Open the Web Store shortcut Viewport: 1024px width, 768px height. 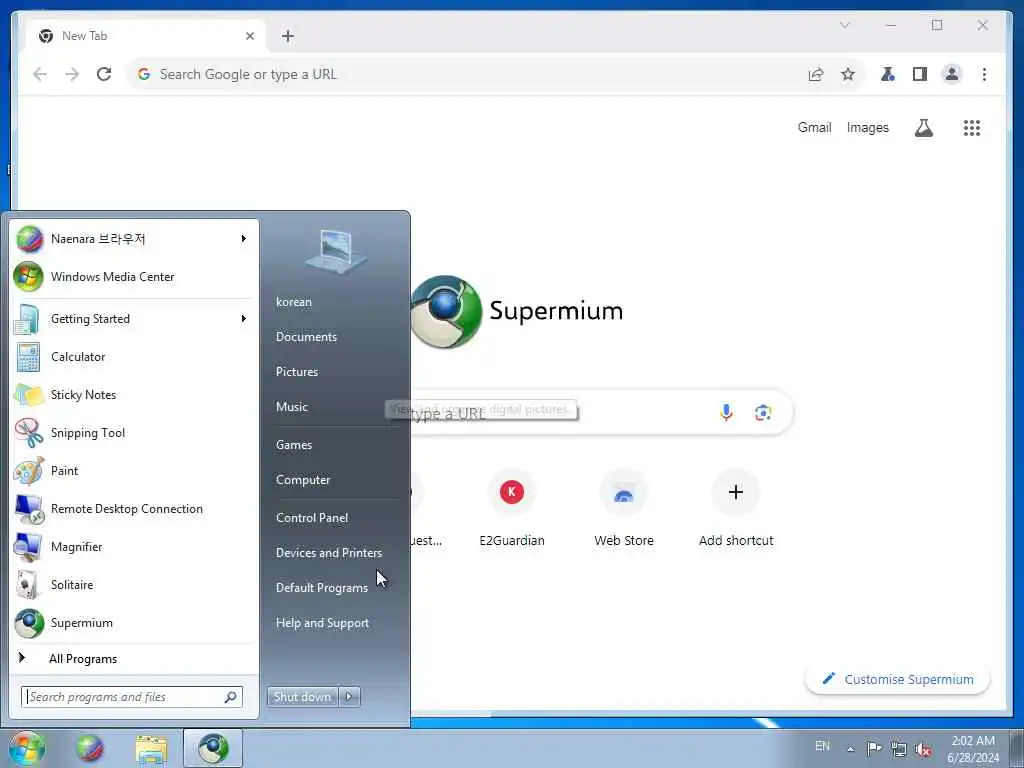point(624,509)
